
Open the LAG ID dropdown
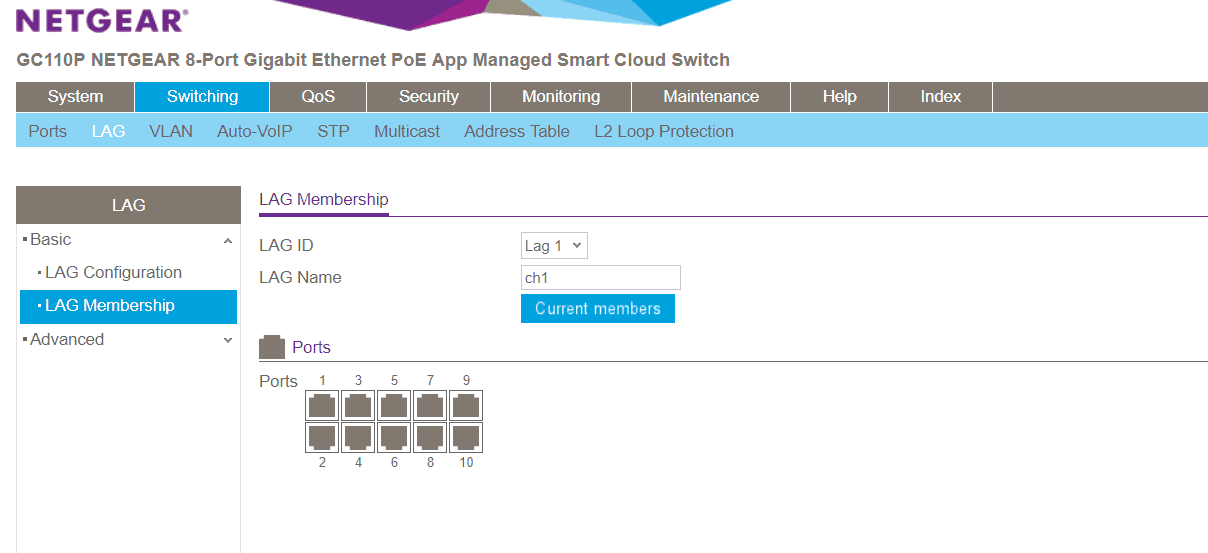[555, 246]
